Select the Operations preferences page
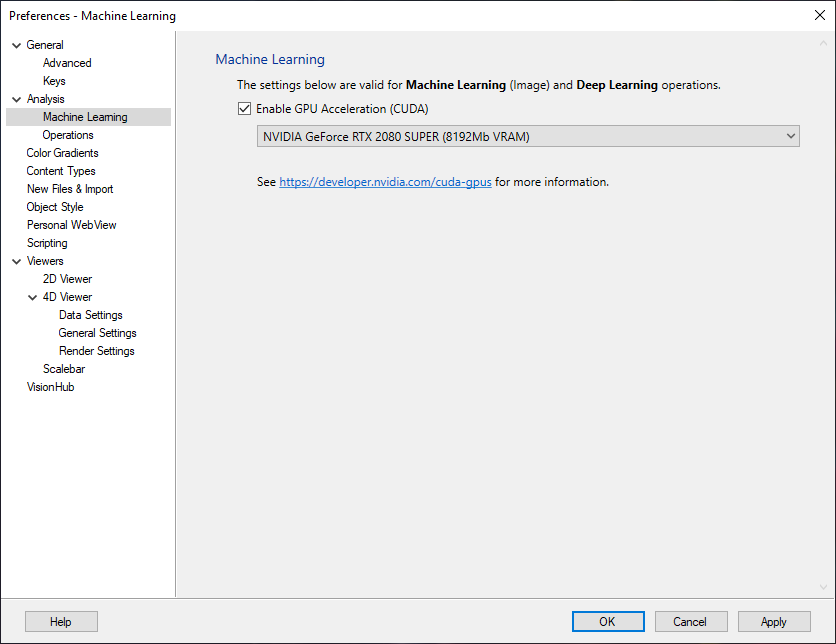The height and width of the screenshot is (644, 836). [68, 134]
